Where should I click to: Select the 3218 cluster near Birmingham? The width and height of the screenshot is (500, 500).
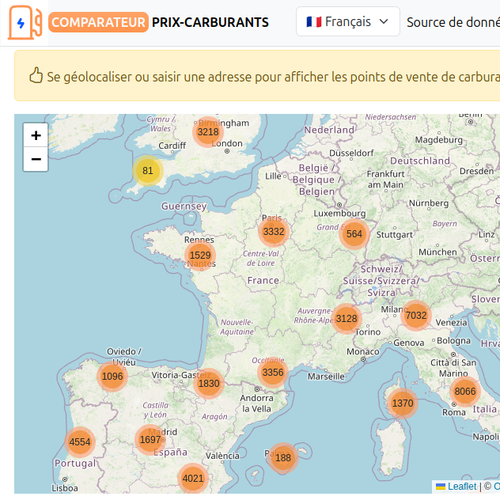point(208,132)
